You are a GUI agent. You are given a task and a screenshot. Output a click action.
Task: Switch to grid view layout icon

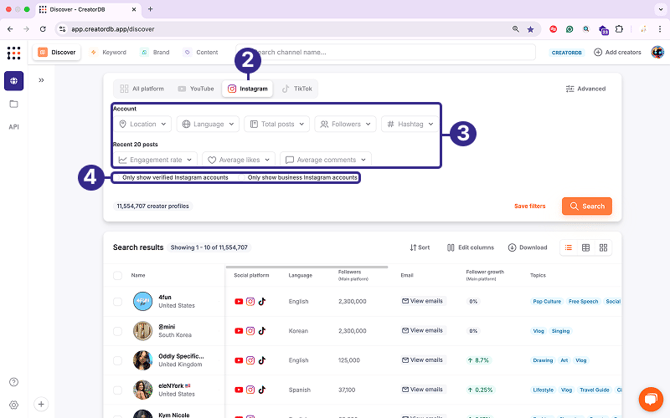603,247
